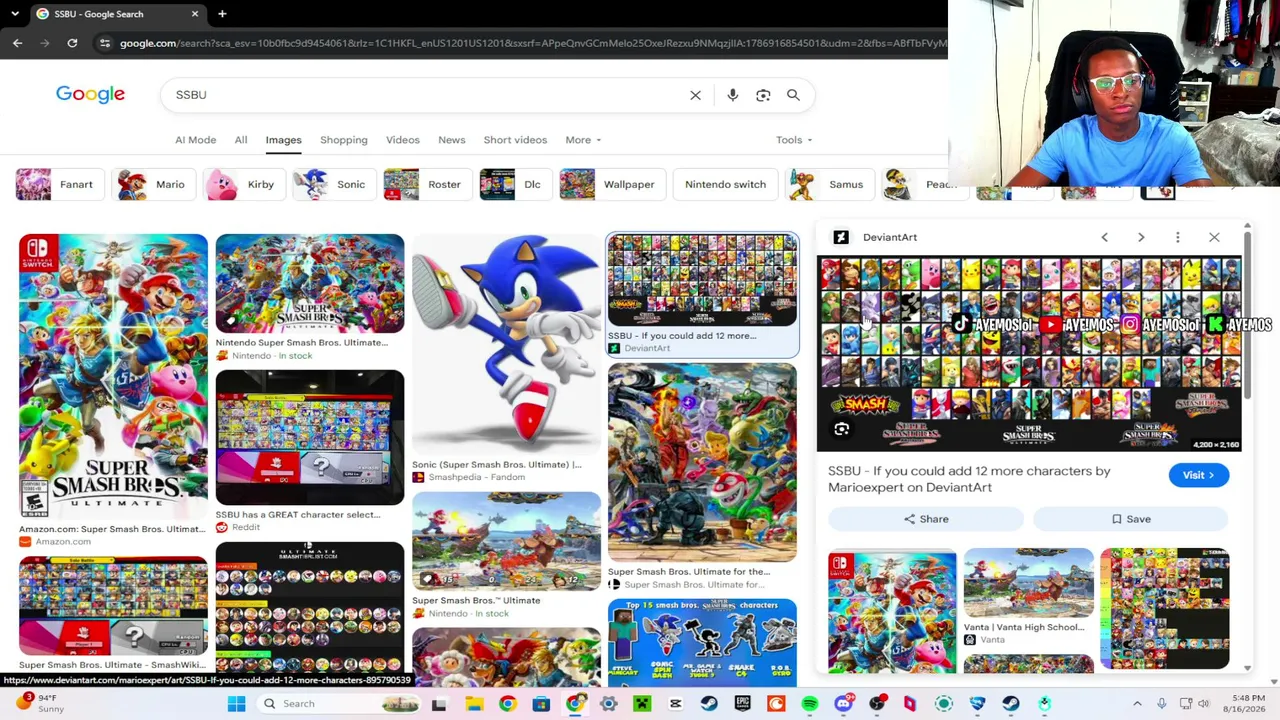Expand the More search categories dropdown
This screenshot has height=720, width=1280.
click(583, 140)
